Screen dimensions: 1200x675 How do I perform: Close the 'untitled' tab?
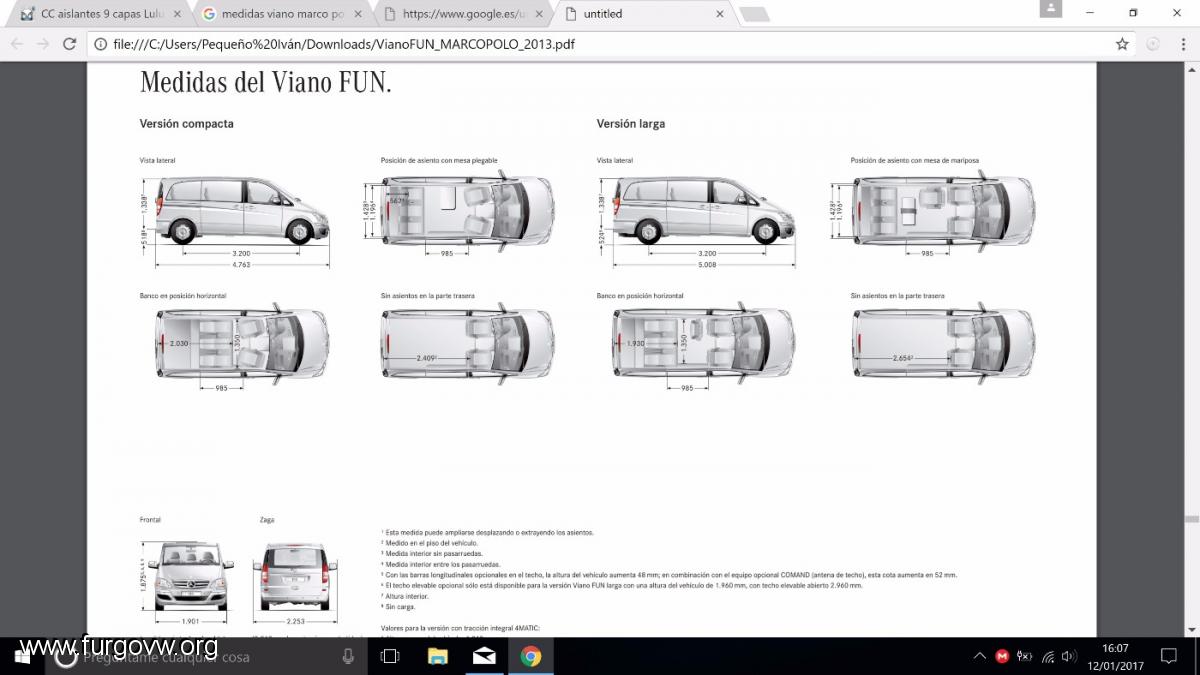[720, 14]
